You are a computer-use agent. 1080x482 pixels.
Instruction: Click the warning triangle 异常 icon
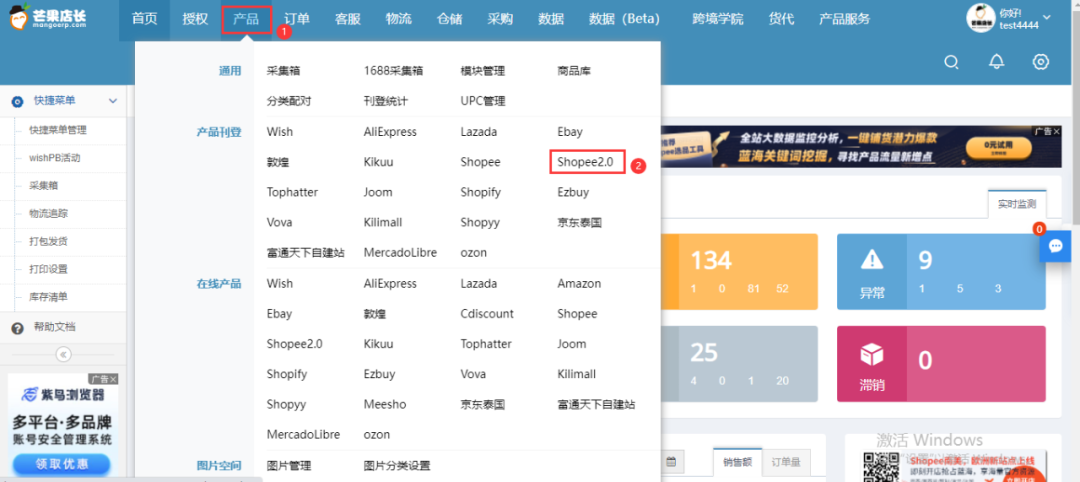click(871, 261)
